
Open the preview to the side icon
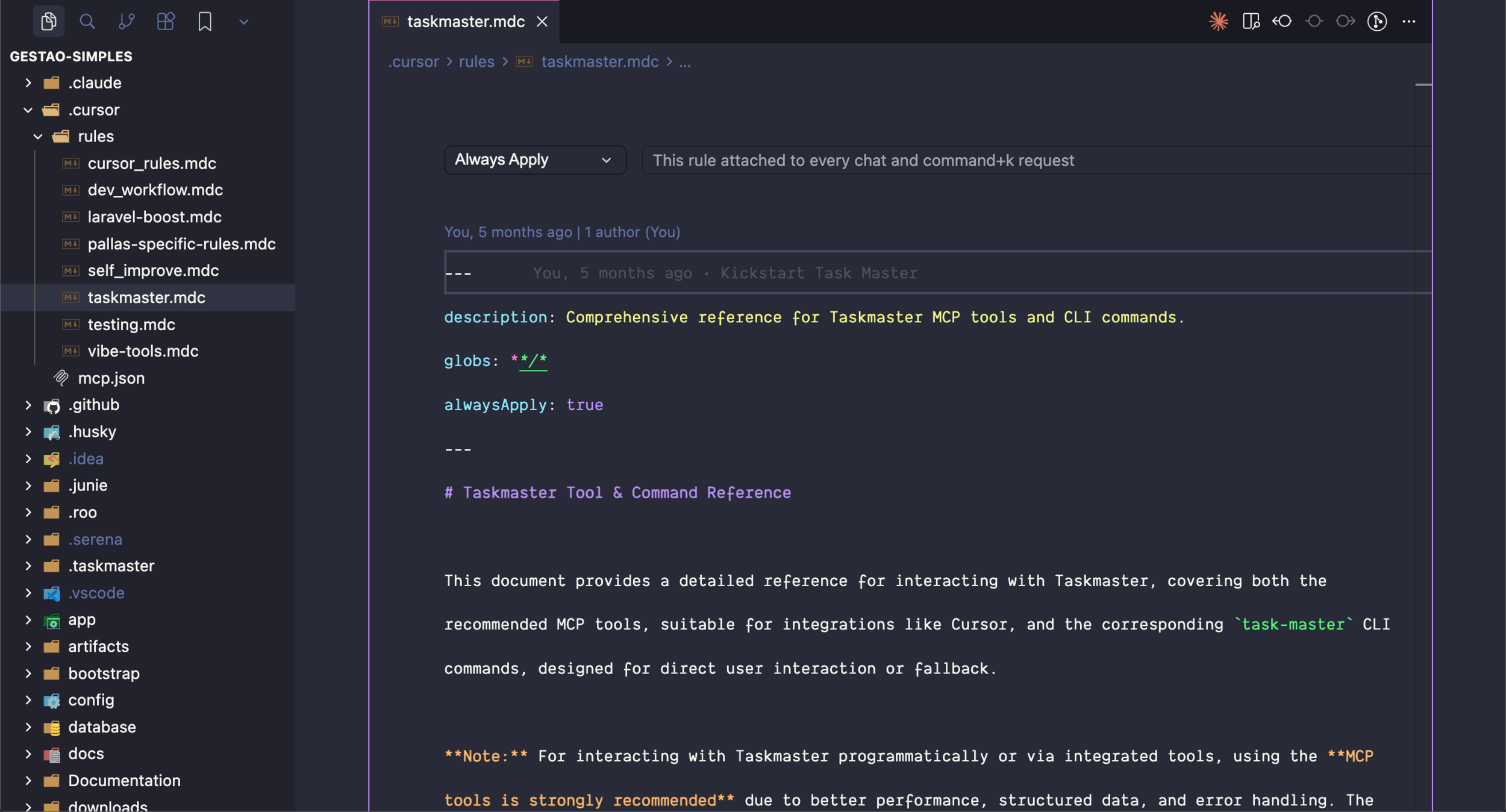pyautogui.click(x=1251, y=22)
